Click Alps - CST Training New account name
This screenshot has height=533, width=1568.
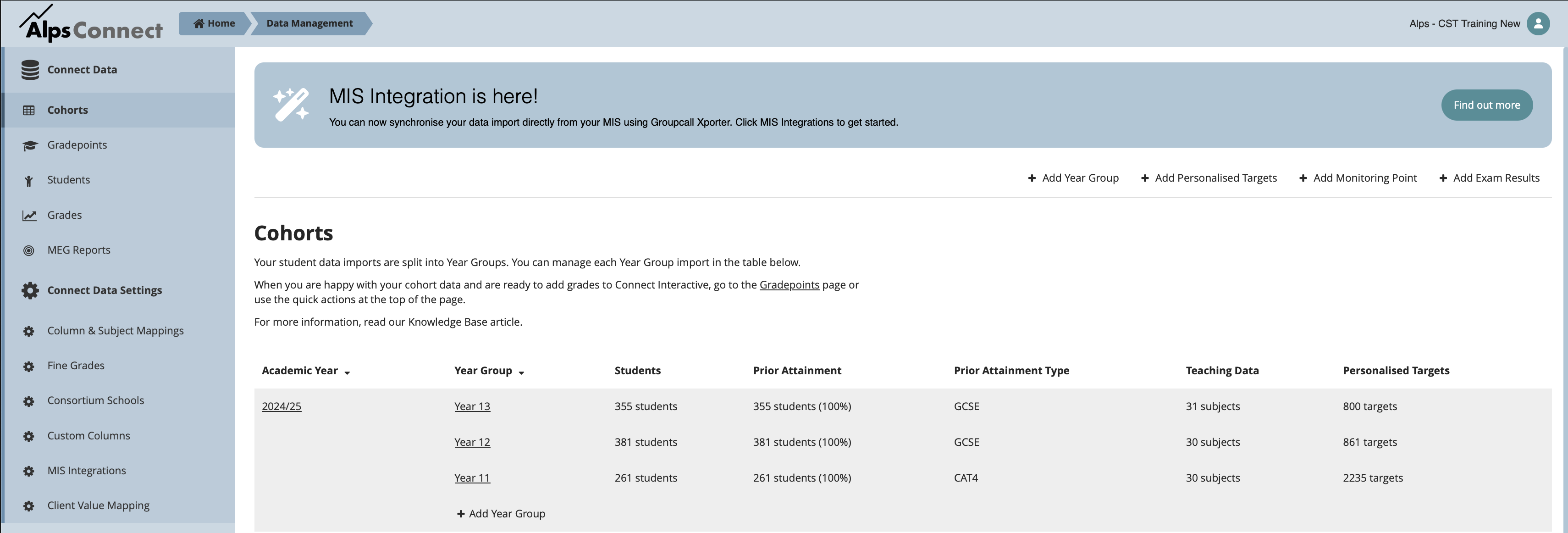click(1464, 23)
